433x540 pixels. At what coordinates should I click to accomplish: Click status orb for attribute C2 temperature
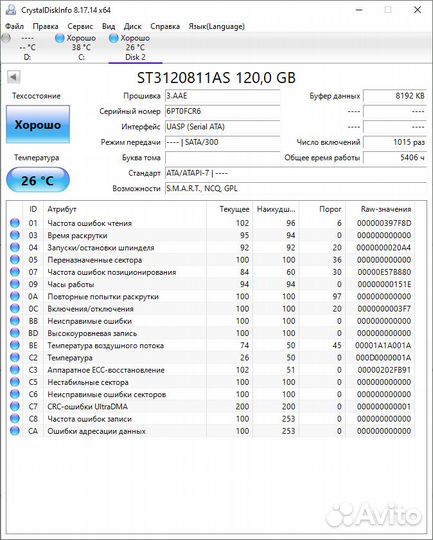tap(15, 357)
